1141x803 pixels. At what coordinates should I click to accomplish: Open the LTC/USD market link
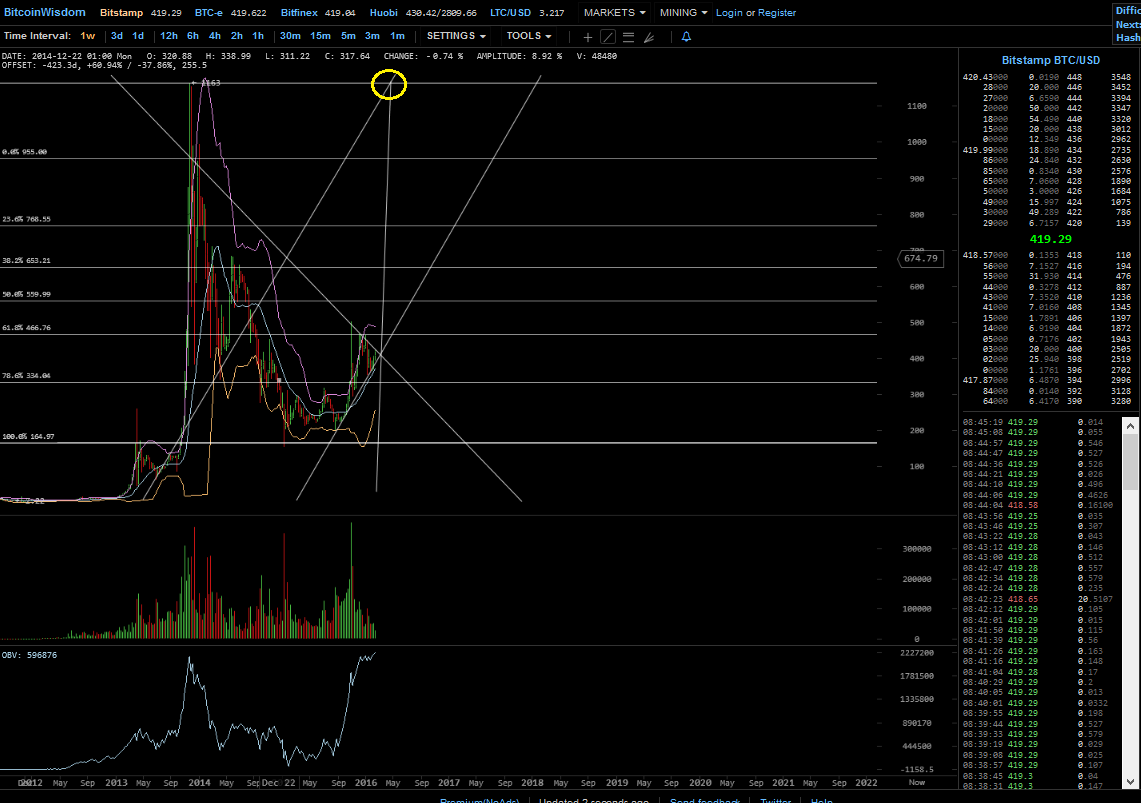pyautogui.click(x=527, y=12)
